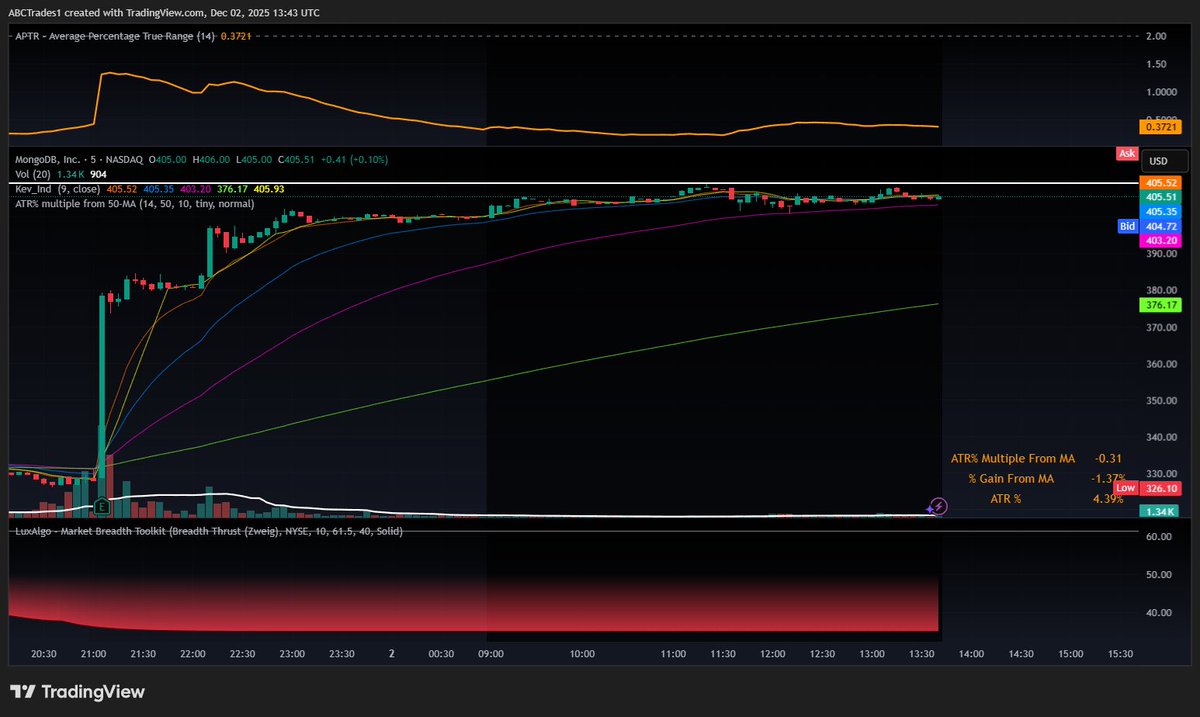The width and height of the screenshot is (1200, 717).
Task: Select the red Ask marker on the price scale
Action: pos(1126,153)
